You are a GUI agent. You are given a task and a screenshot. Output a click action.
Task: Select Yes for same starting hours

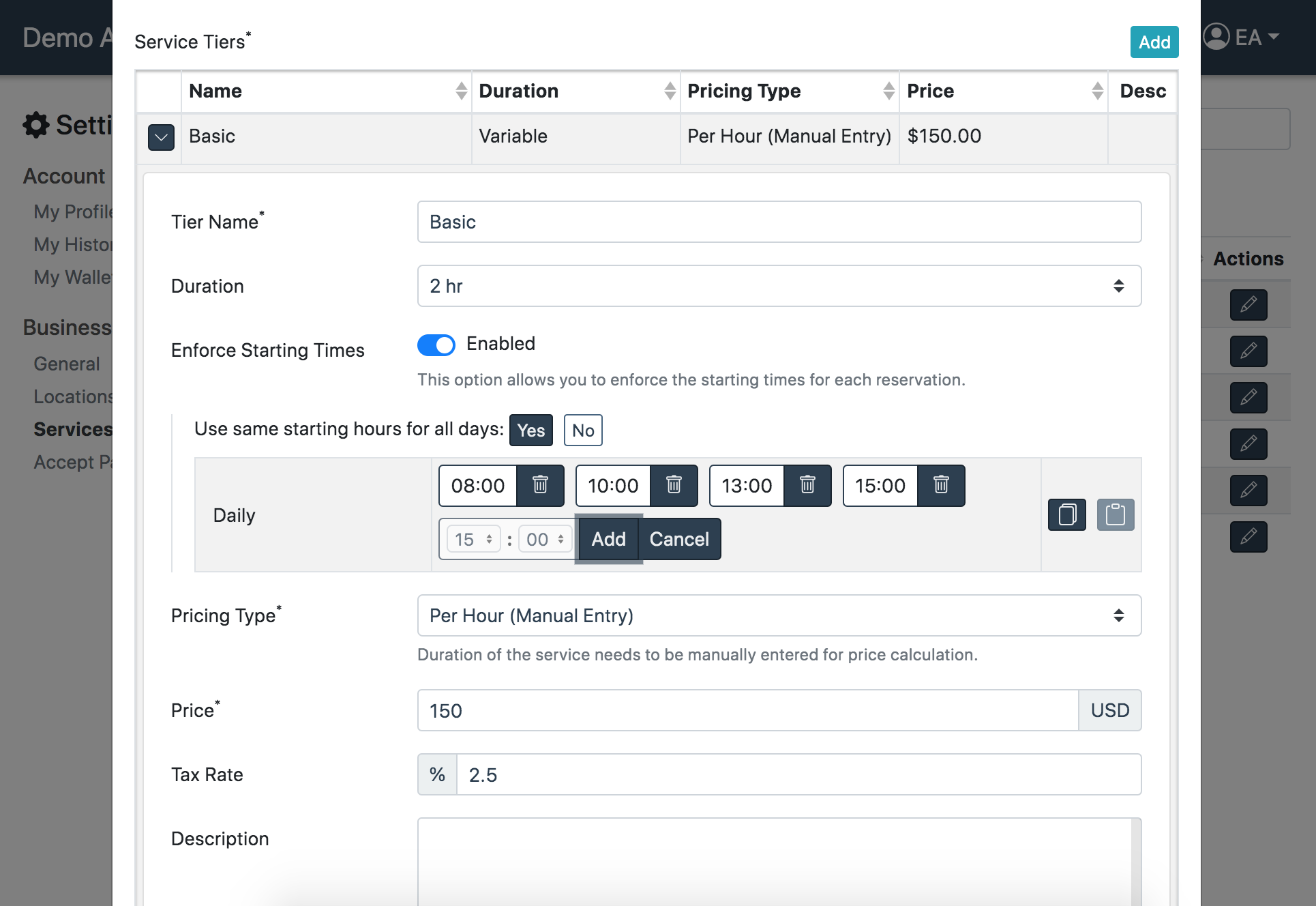pyautogui.click(x=530, y=430)
